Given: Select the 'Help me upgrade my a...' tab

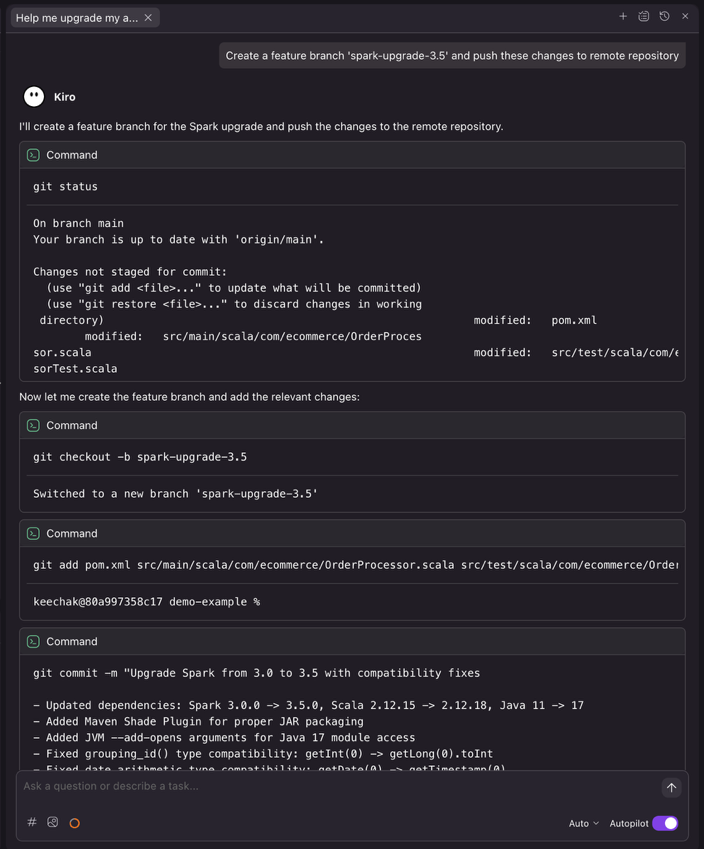Looking at the screenshot, I should pos(76,18).
